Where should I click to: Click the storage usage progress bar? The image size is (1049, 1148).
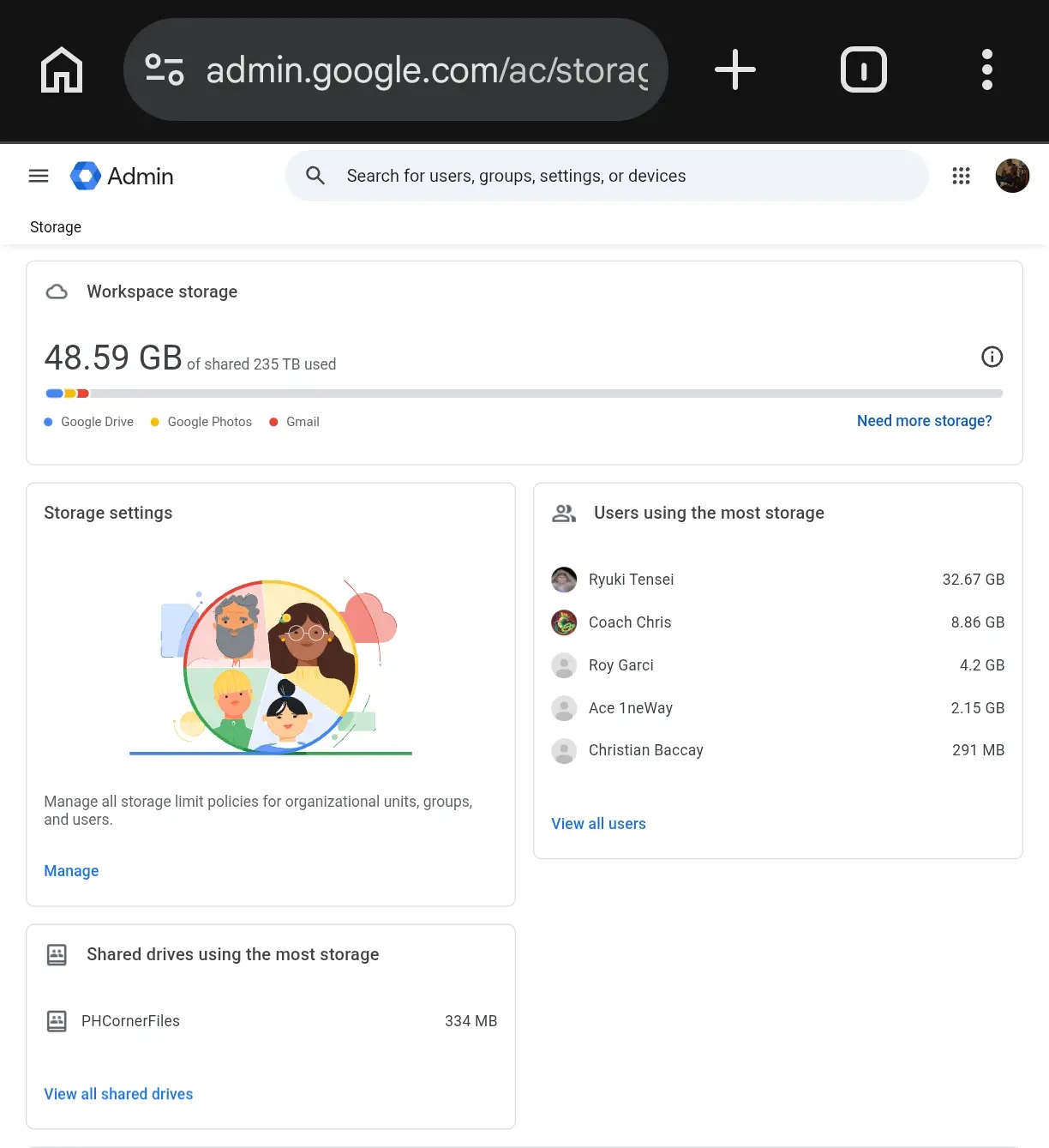[x=524, y=394]
